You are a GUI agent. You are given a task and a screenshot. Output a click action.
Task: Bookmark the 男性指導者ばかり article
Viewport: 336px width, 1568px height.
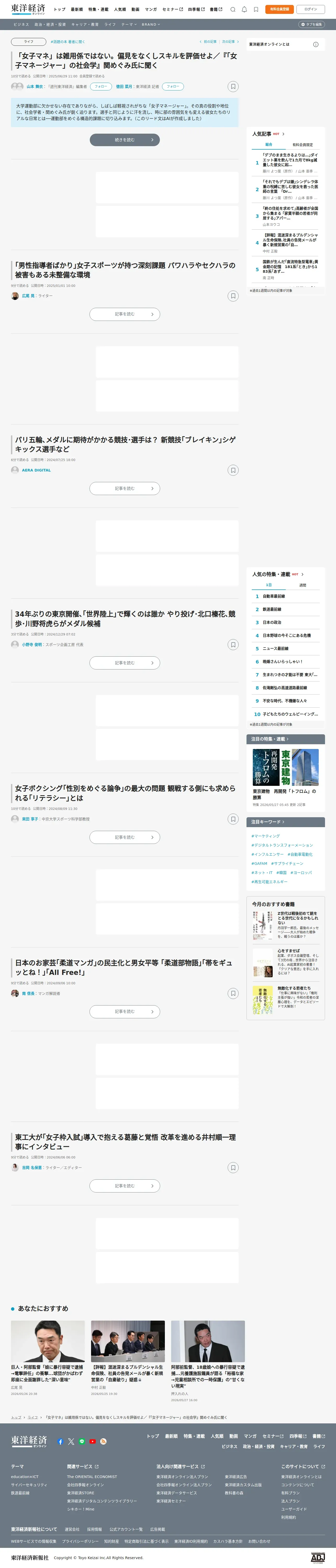(233, 296)
